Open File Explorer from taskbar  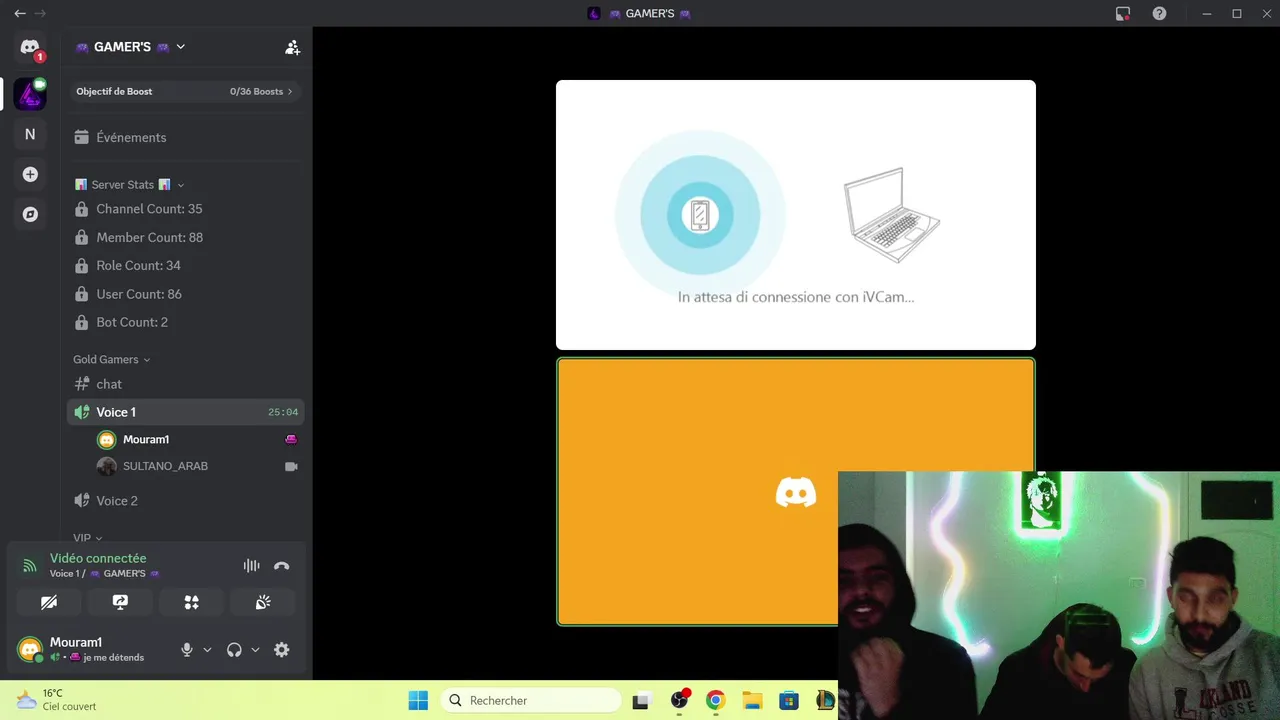point(752,700)
